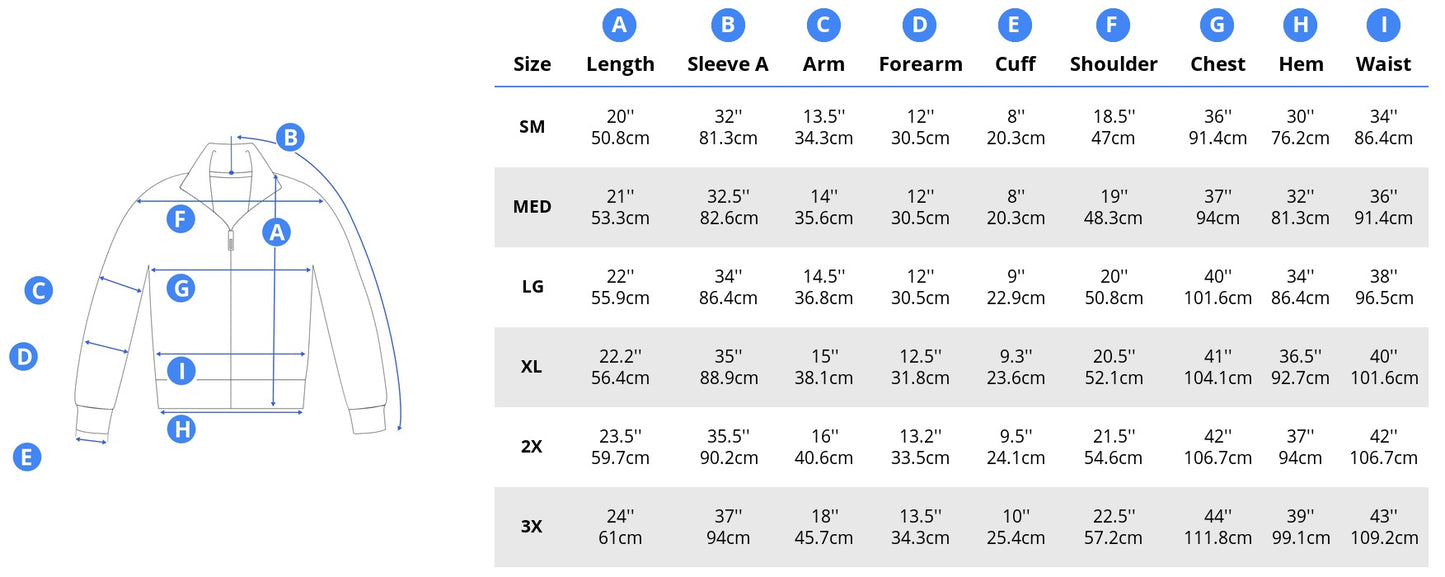Viewport: 1445px width, 577px height.
Task: Click the F shoulder marker on jacket diagram
Action: click(180, 218)
